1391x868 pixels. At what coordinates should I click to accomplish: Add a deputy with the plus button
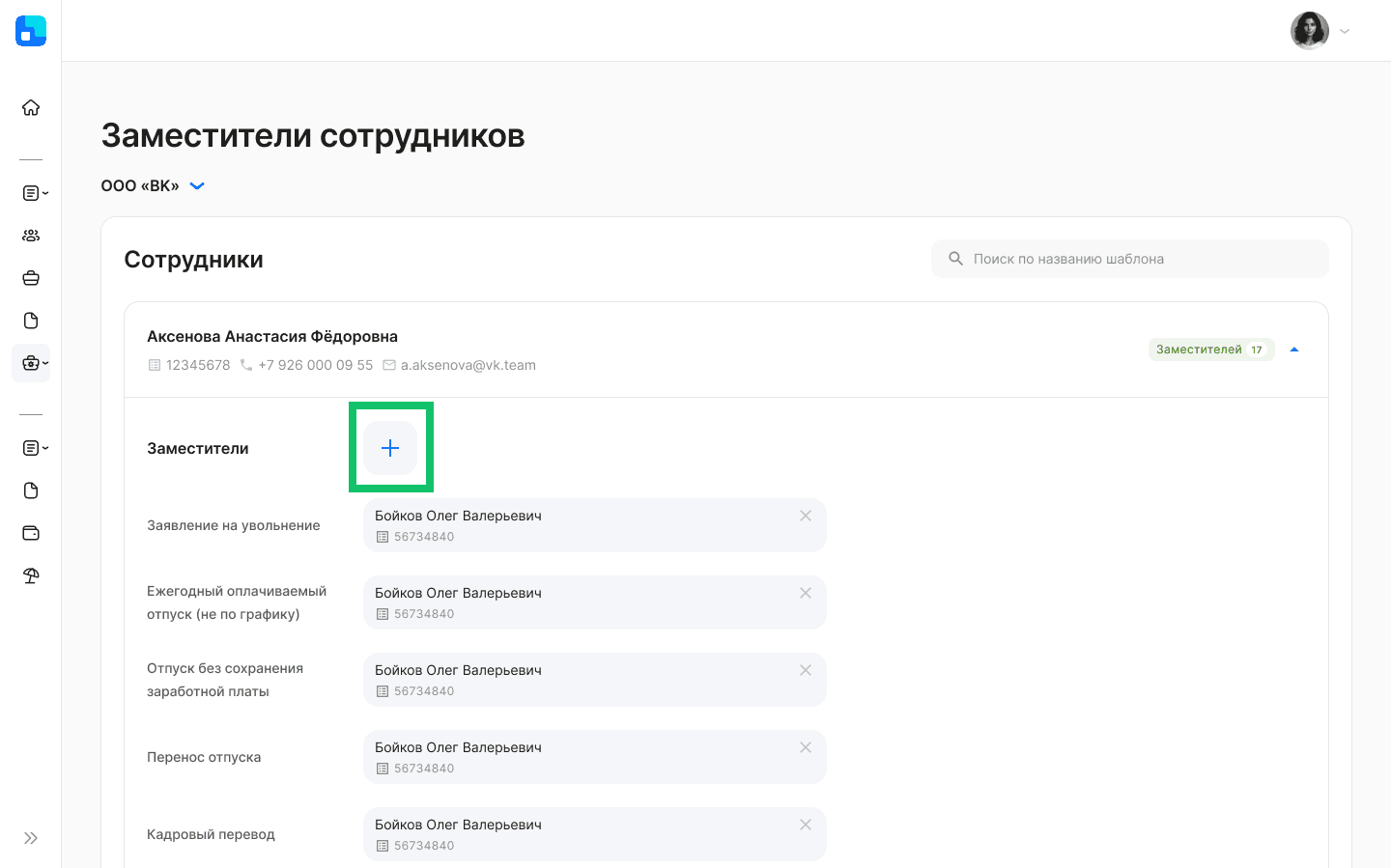390,448
